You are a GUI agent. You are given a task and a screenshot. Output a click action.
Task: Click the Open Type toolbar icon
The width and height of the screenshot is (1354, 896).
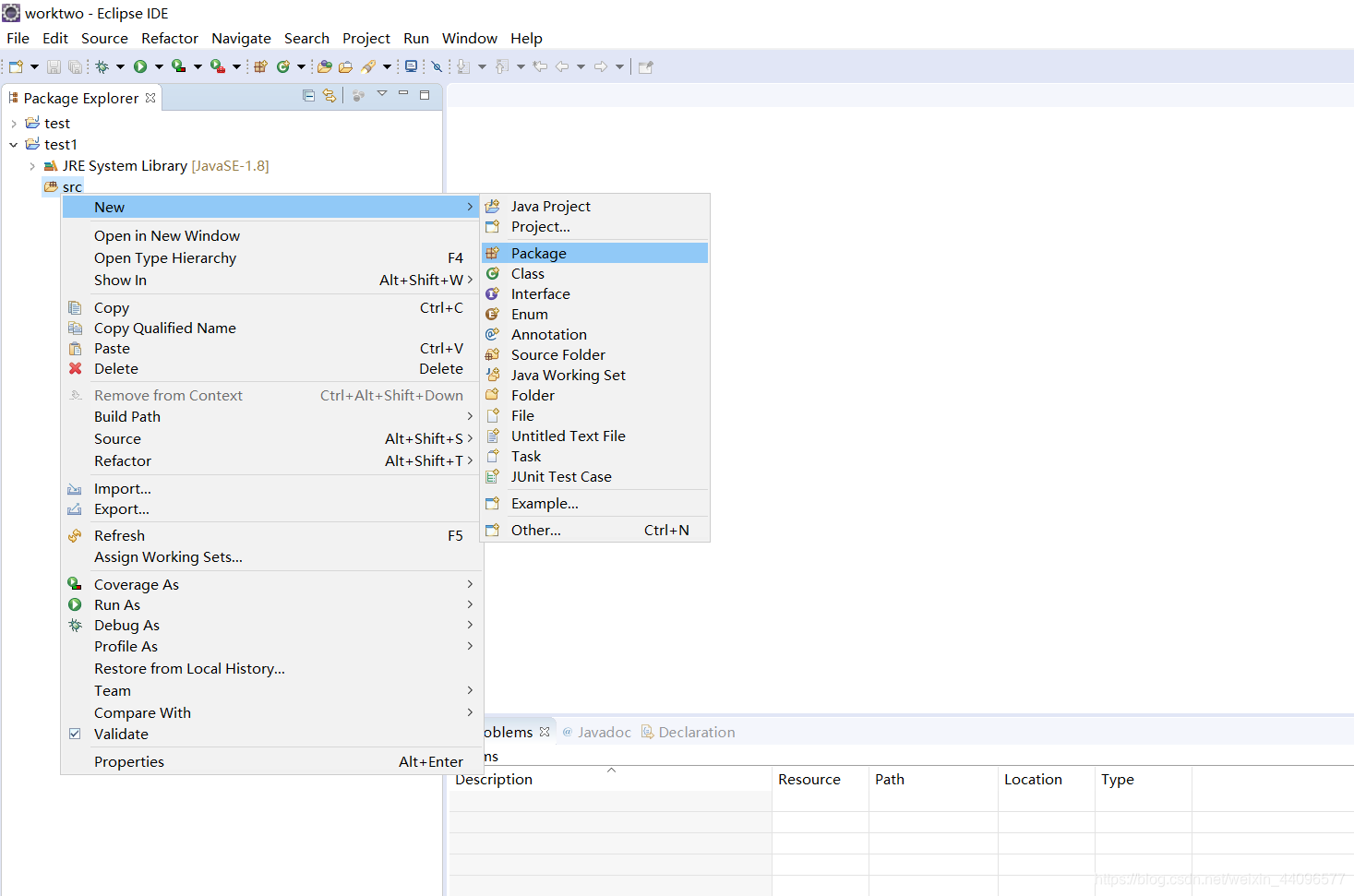pos(325,66)
